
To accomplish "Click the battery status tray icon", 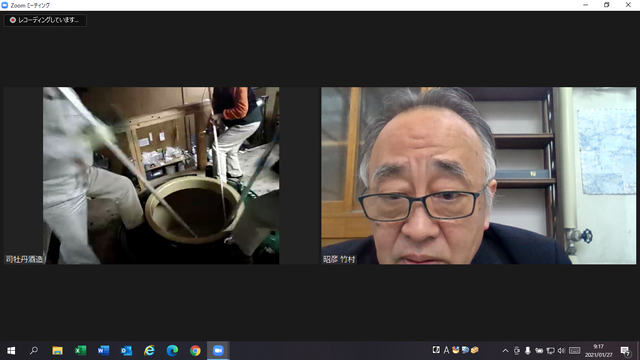I will [539, 351].
